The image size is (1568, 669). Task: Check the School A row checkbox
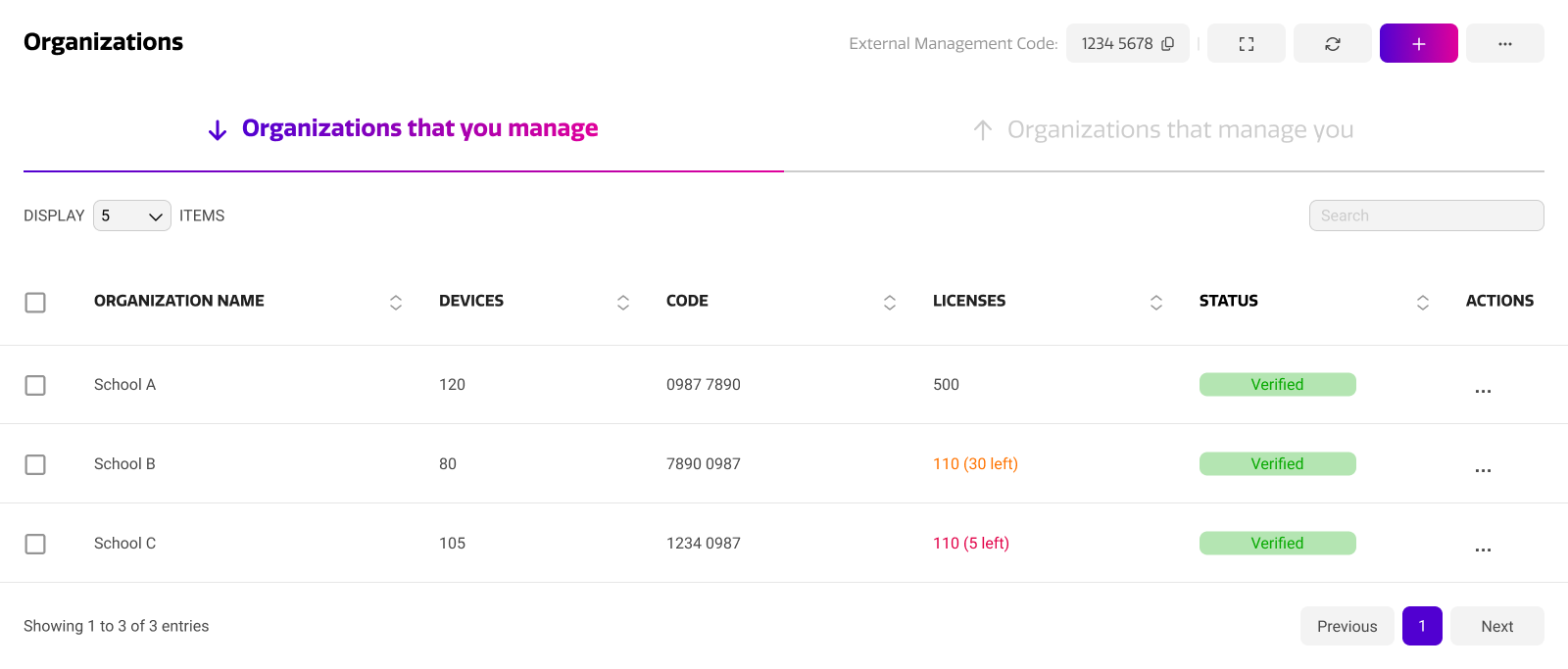coord(35,385)
